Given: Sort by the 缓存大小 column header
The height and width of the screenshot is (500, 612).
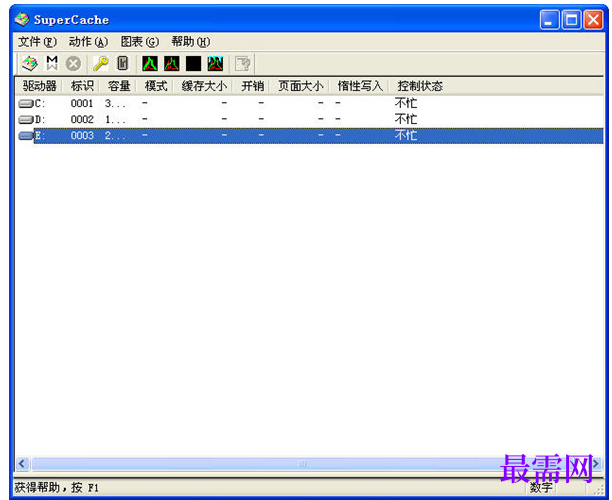Looking at the screenshot, I should (204, 86).
